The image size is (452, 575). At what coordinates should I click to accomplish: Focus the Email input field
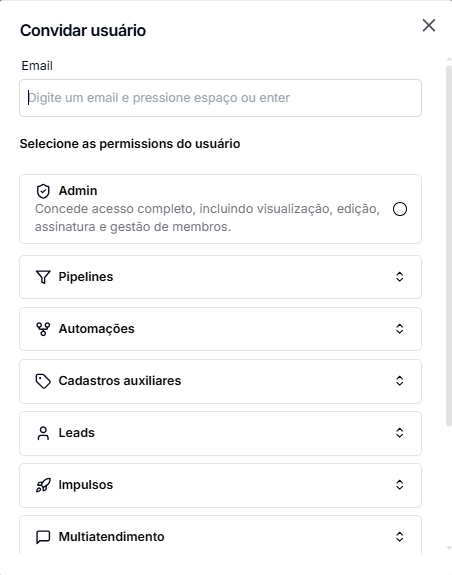tap(220, 98)
